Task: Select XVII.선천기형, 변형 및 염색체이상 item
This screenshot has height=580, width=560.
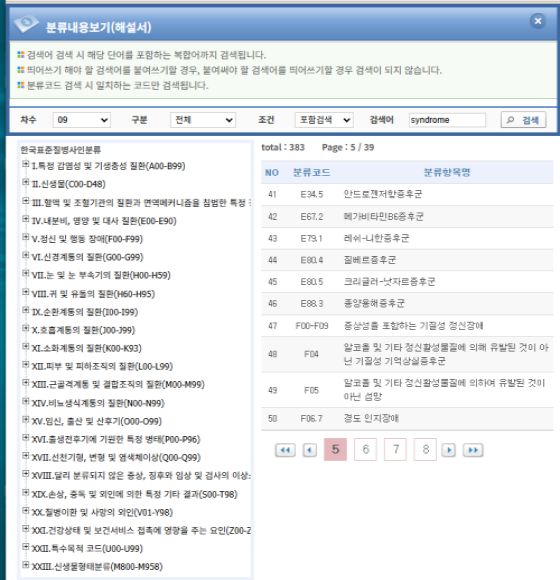Action: pos(116,457)
